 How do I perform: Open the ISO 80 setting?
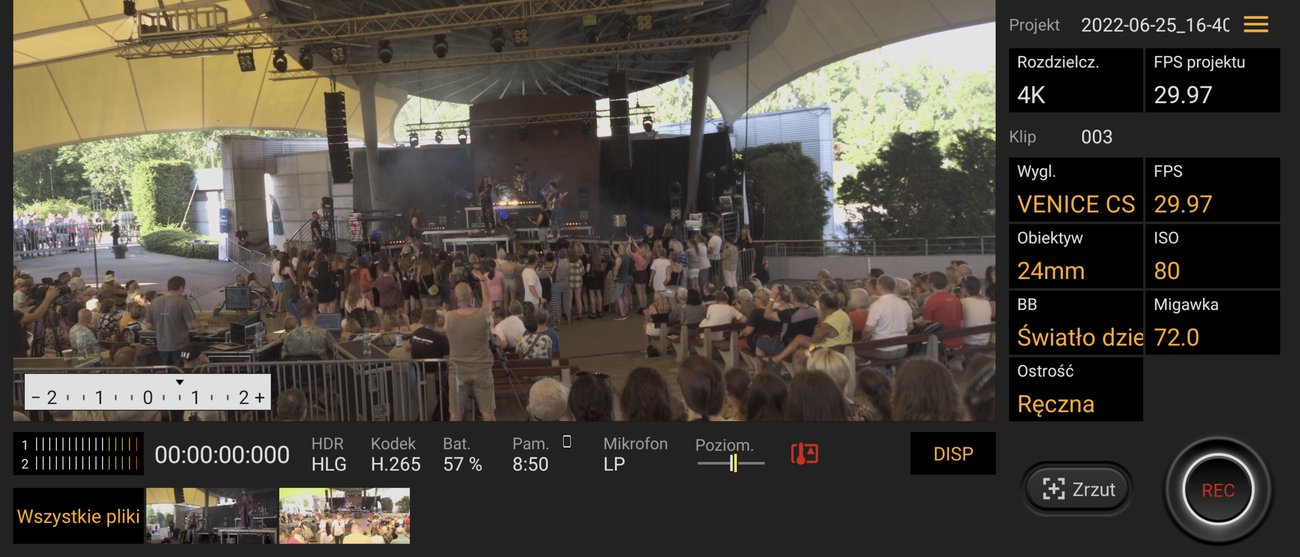coord(1212,256)
